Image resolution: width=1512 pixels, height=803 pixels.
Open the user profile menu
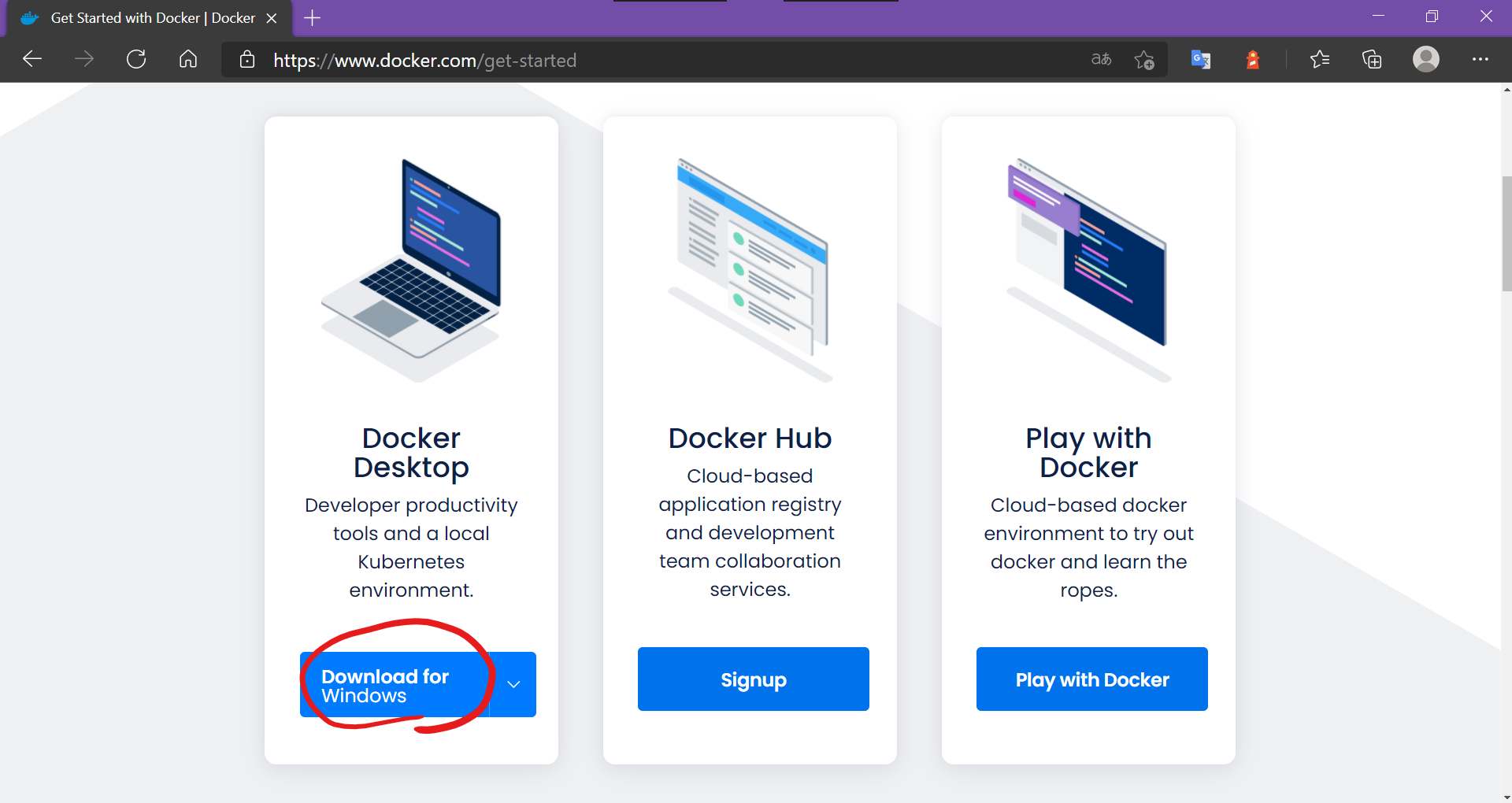(1426, 59)
